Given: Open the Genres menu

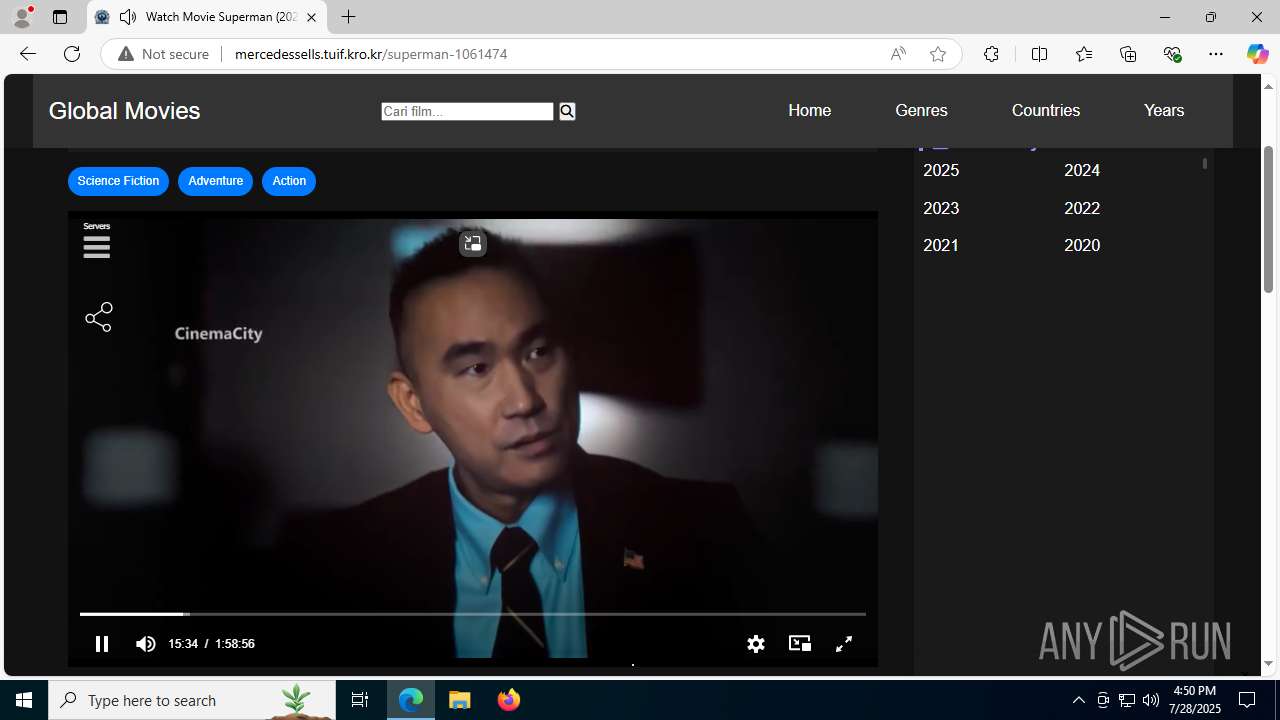Looking at the screenshot, I should [921, 110].
